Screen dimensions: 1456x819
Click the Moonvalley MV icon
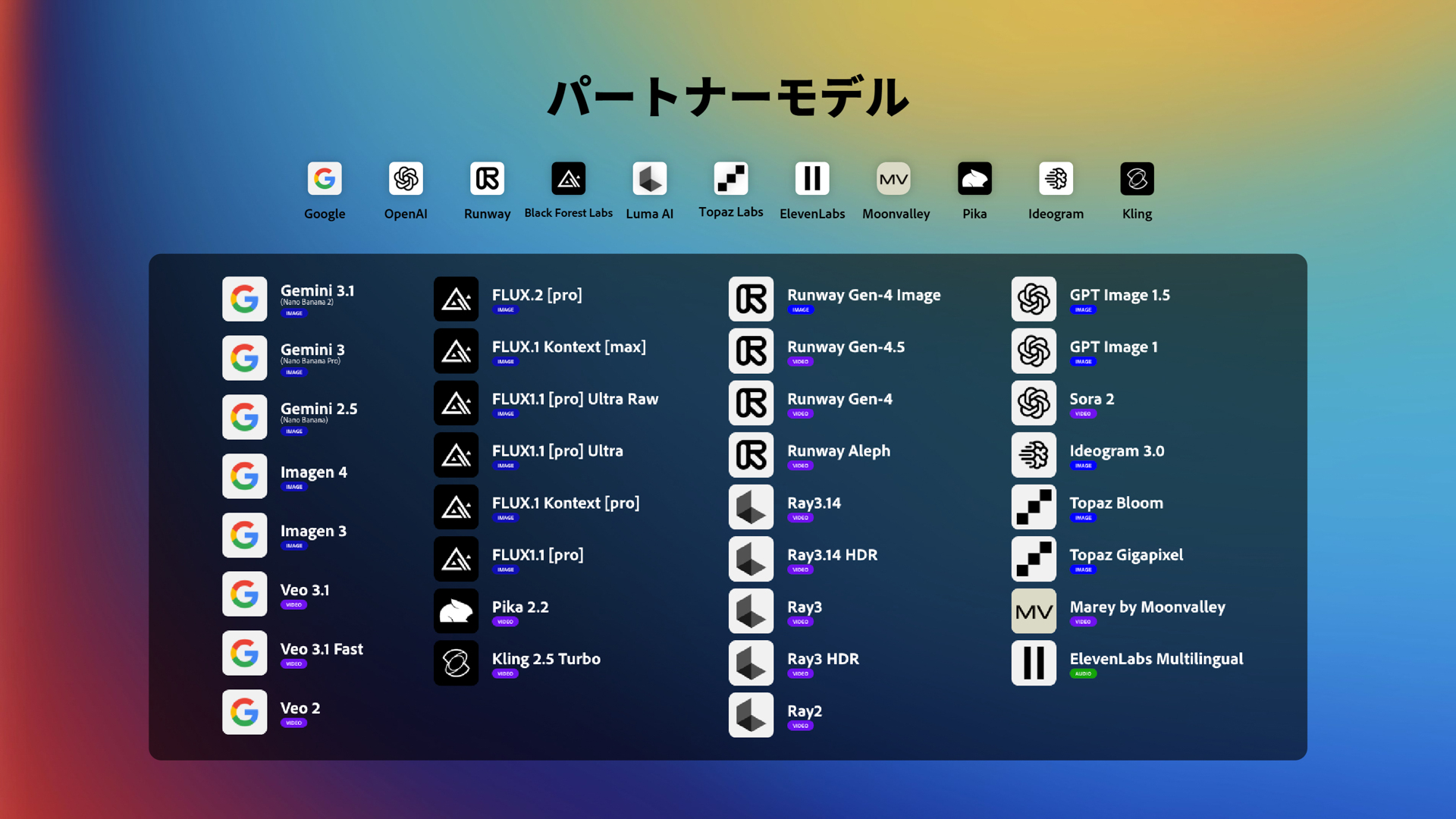point(893,179)
